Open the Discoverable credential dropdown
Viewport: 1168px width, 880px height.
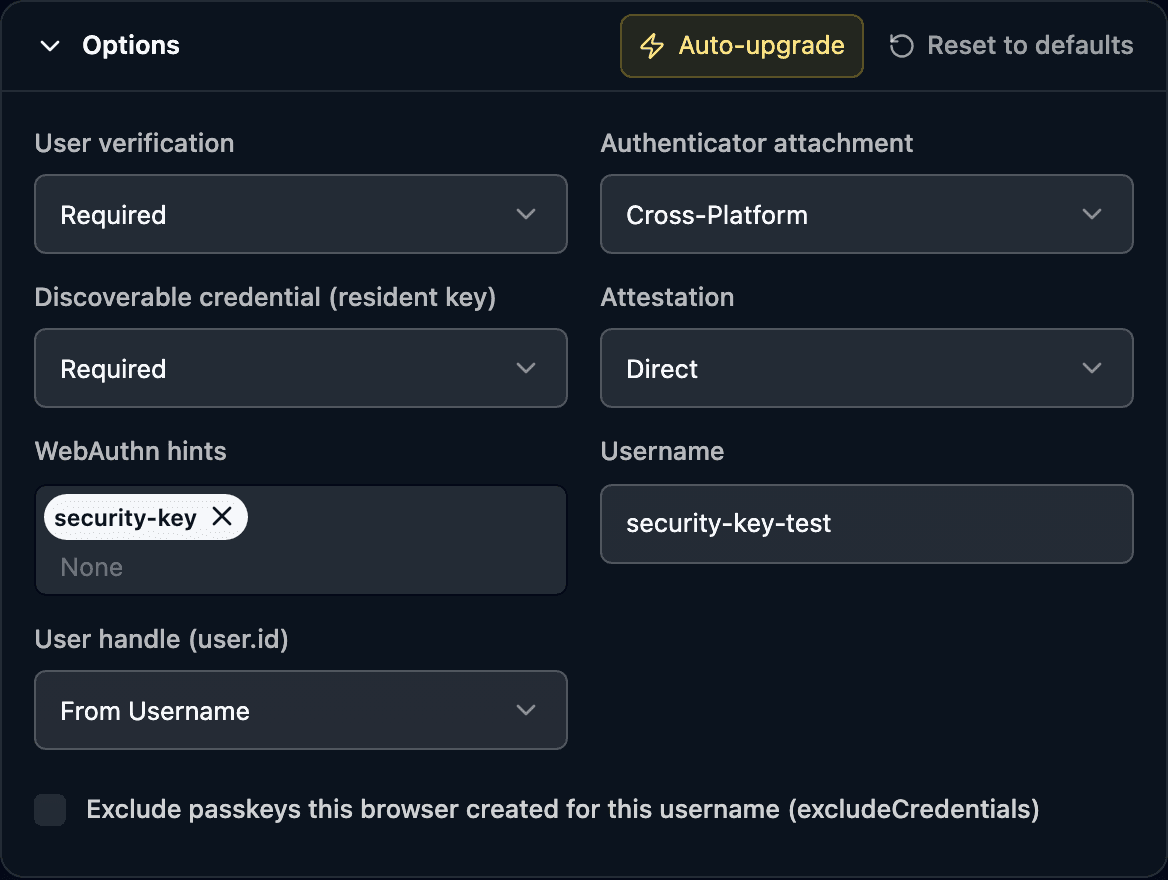point(301,368)
